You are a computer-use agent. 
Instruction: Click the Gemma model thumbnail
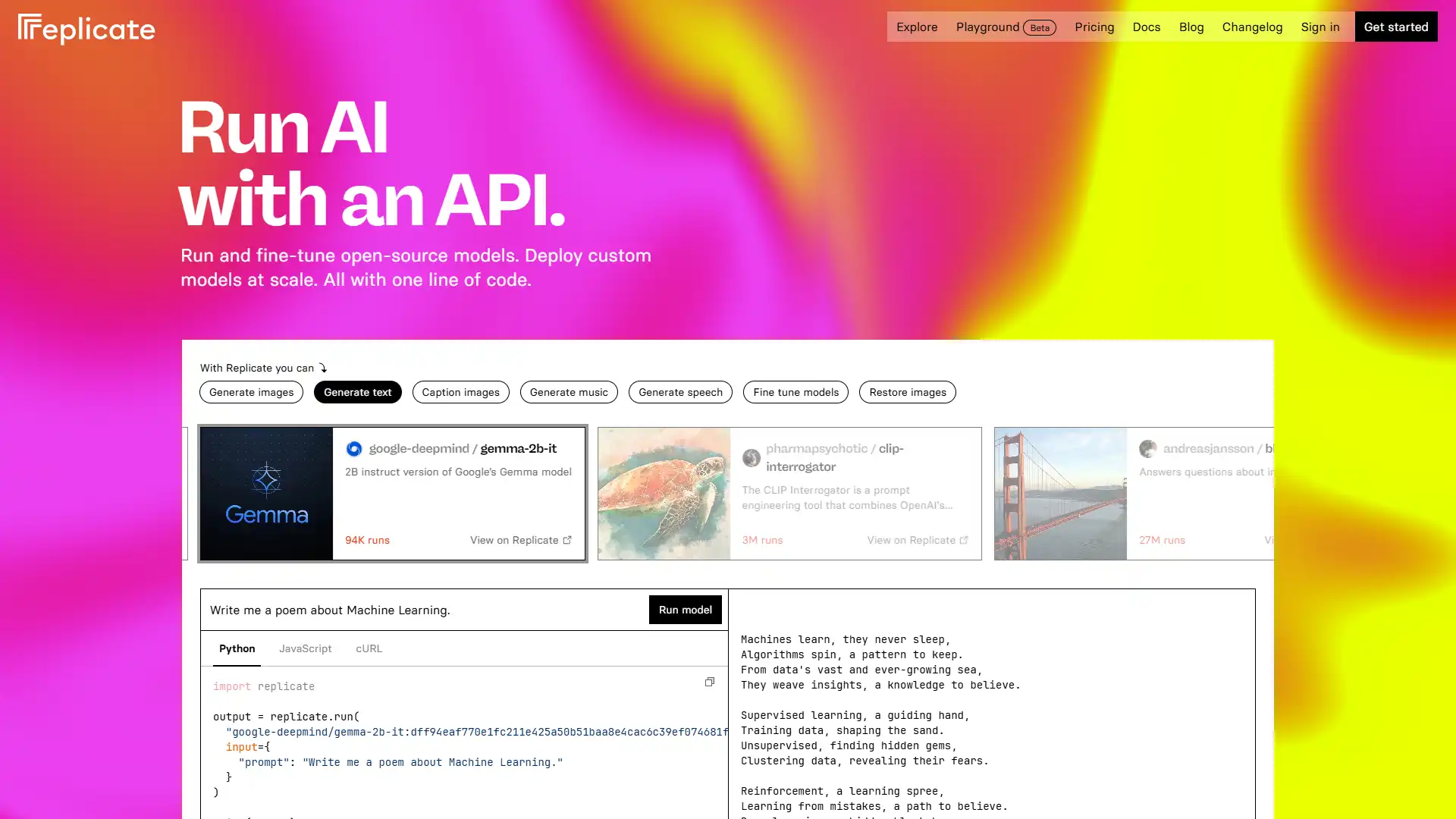(x=266, y=494)
